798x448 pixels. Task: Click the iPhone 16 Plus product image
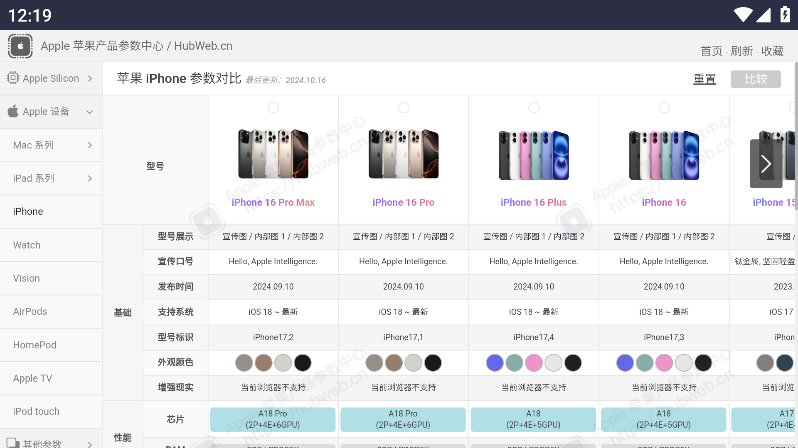pos(534,155)
